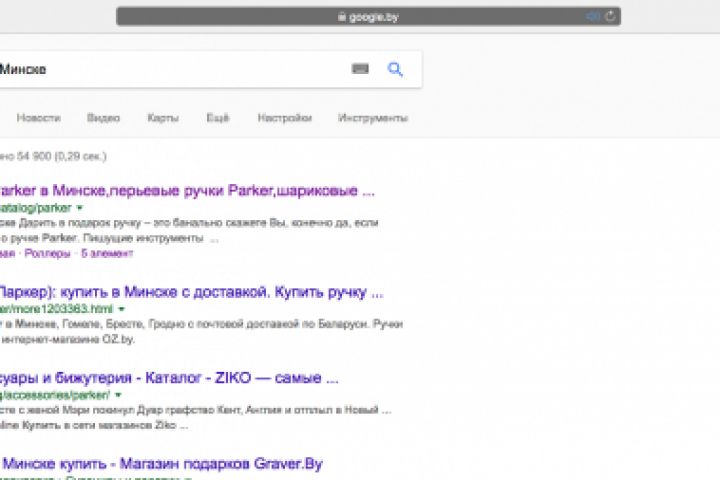Open Инструменты search tools
The width and height of the screenshot is (720, 480).
373,118
